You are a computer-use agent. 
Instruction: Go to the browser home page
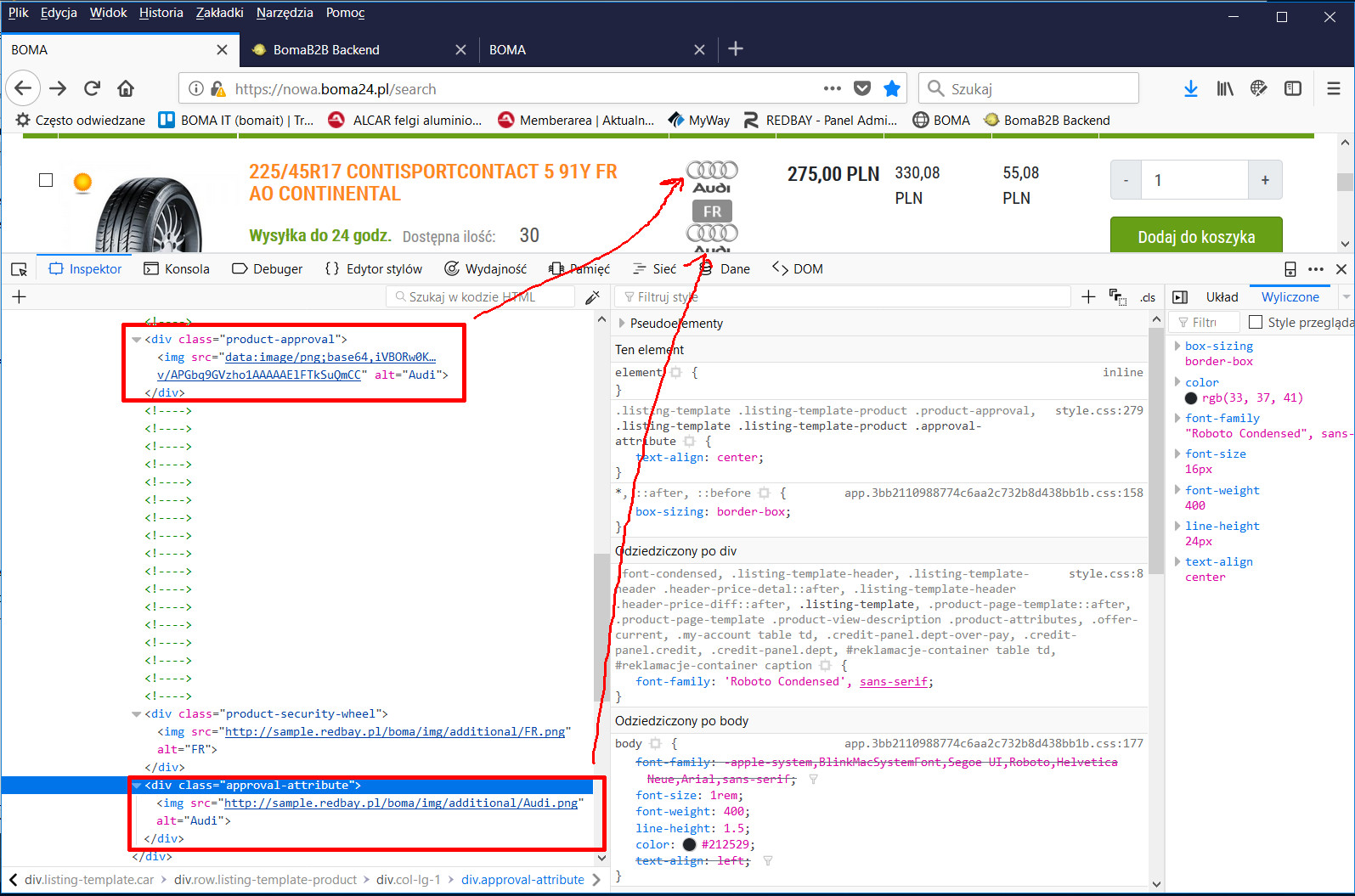(x=126, y=88)
